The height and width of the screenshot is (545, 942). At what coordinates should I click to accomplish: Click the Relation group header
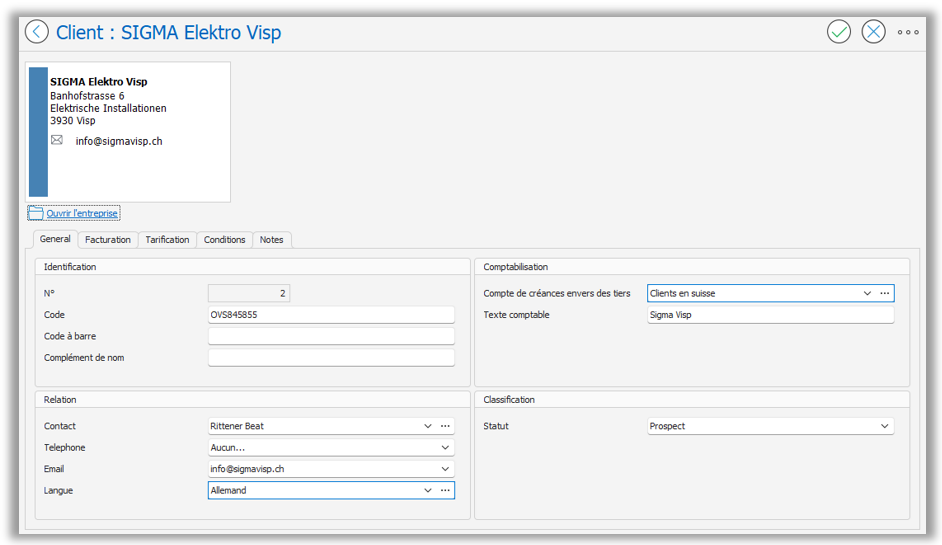point(60,400)
